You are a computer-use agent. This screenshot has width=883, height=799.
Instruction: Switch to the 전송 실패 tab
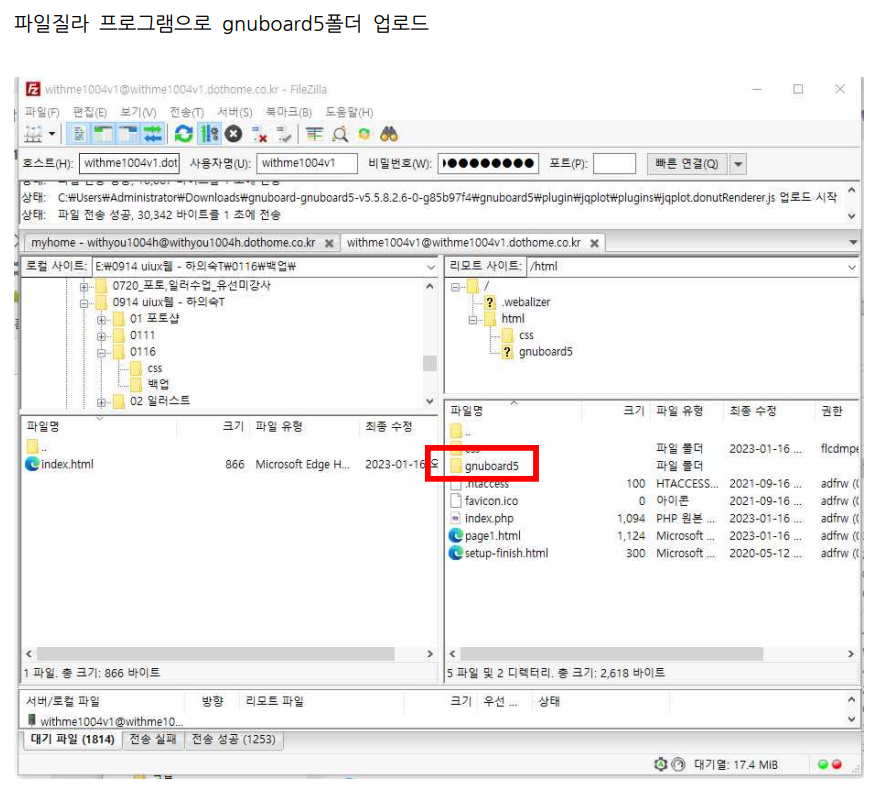(153, 739)
